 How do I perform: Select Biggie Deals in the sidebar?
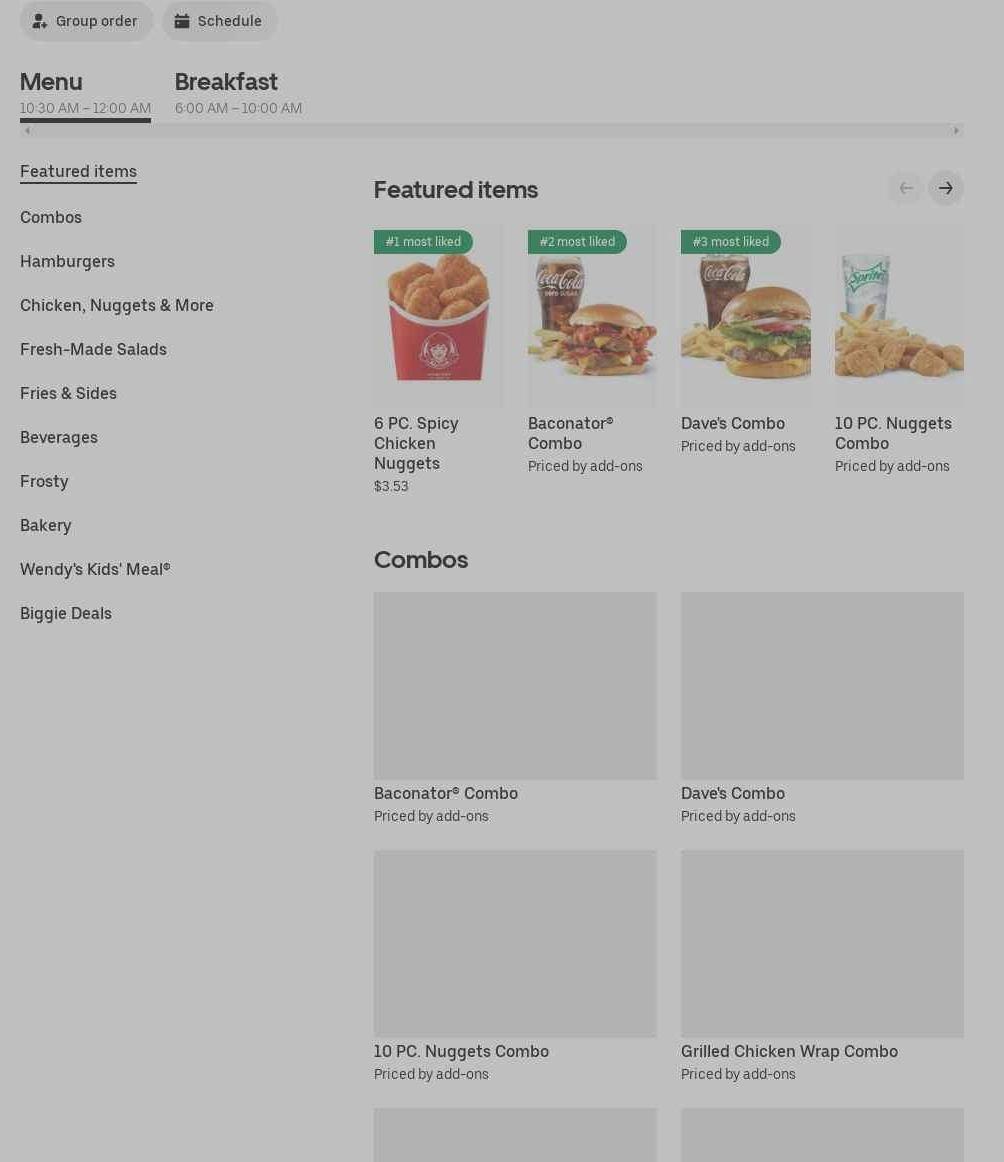pyautogui.click(x=66, y=614)
